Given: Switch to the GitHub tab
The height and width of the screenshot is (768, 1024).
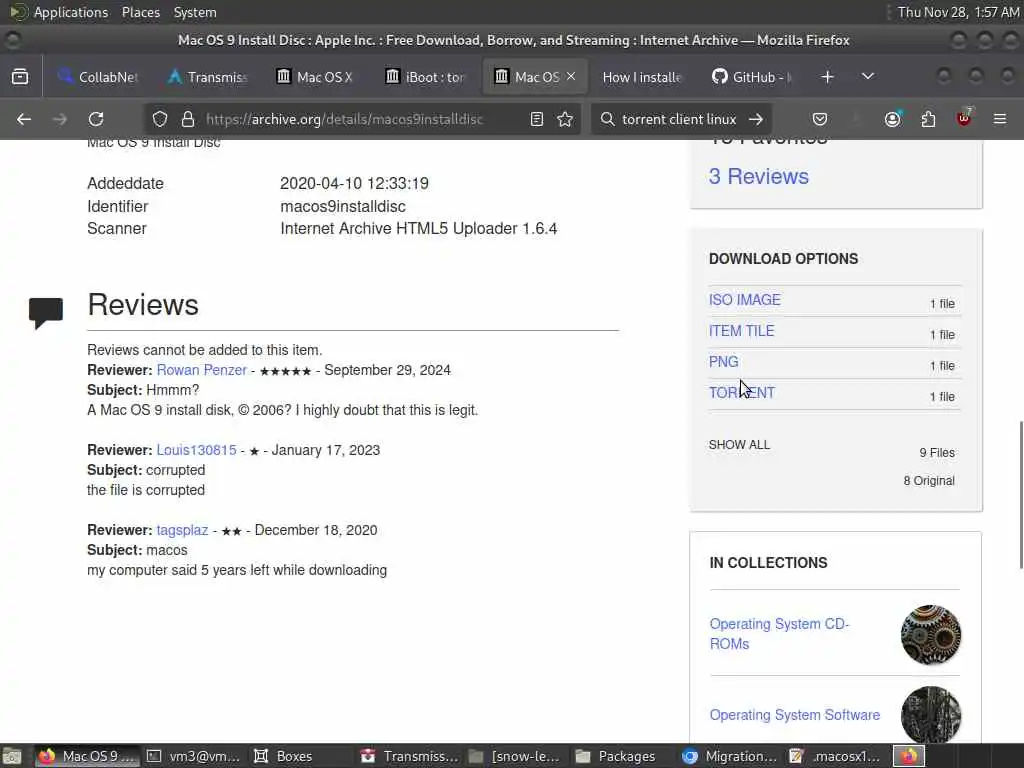Looking at the screenshot, I should point(752,76).
